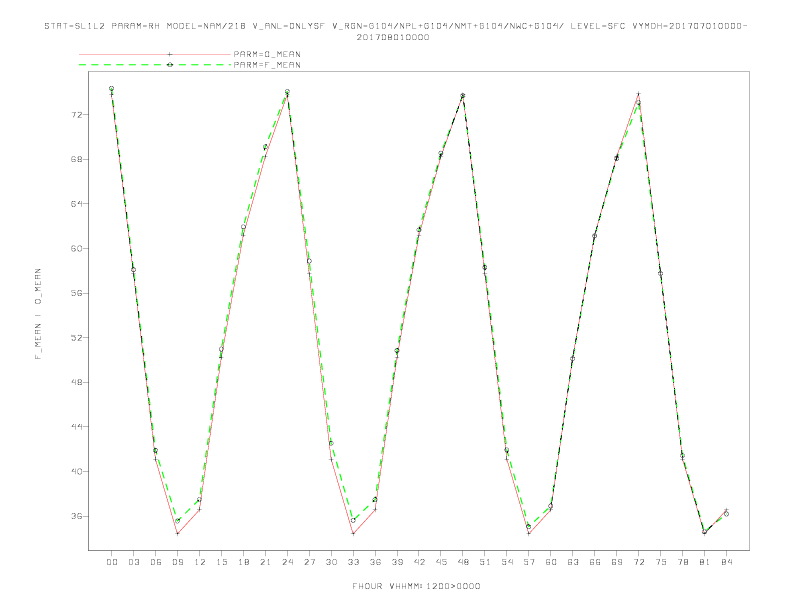Click x-axis forecast hour label 21
This screenshot has width=792, height=612.
(x=265, y=562)
